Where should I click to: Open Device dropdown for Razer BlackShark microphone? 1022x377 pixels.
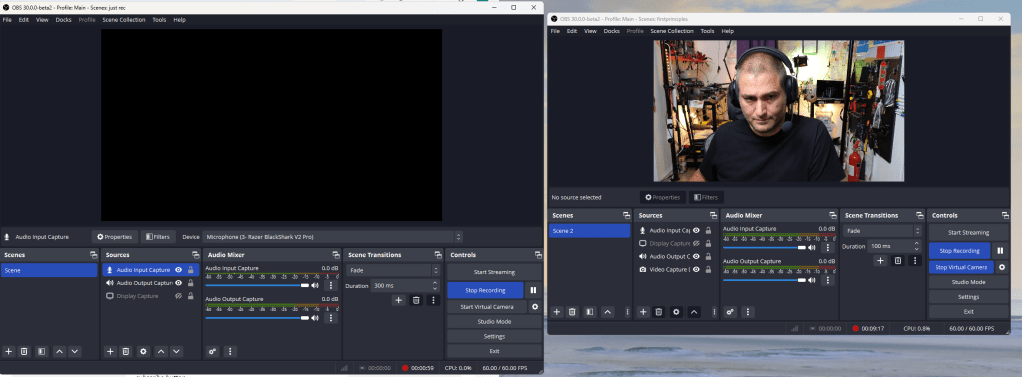[332, 237]
